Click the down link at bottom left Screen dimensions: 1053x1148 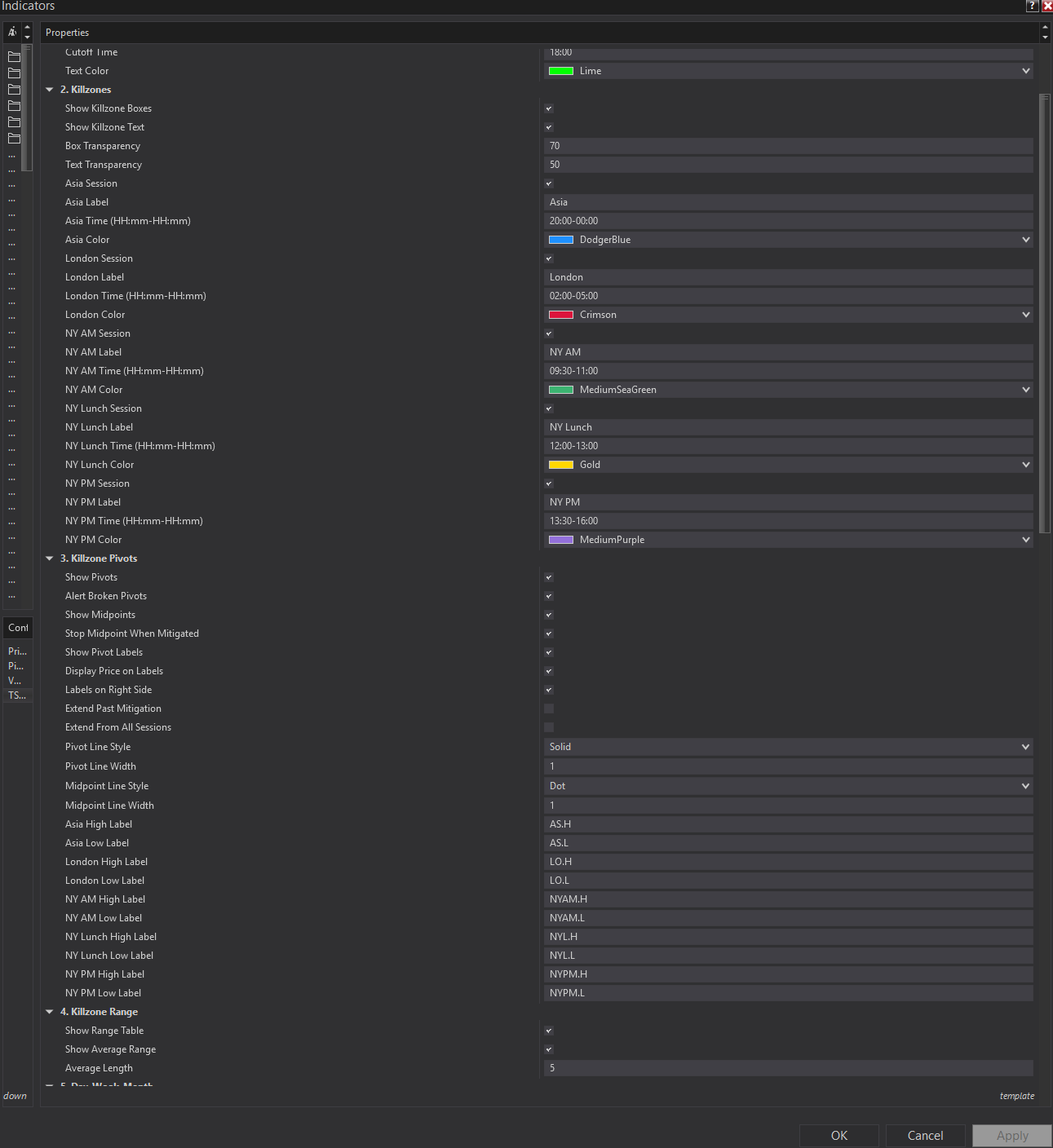point(15,1096)
